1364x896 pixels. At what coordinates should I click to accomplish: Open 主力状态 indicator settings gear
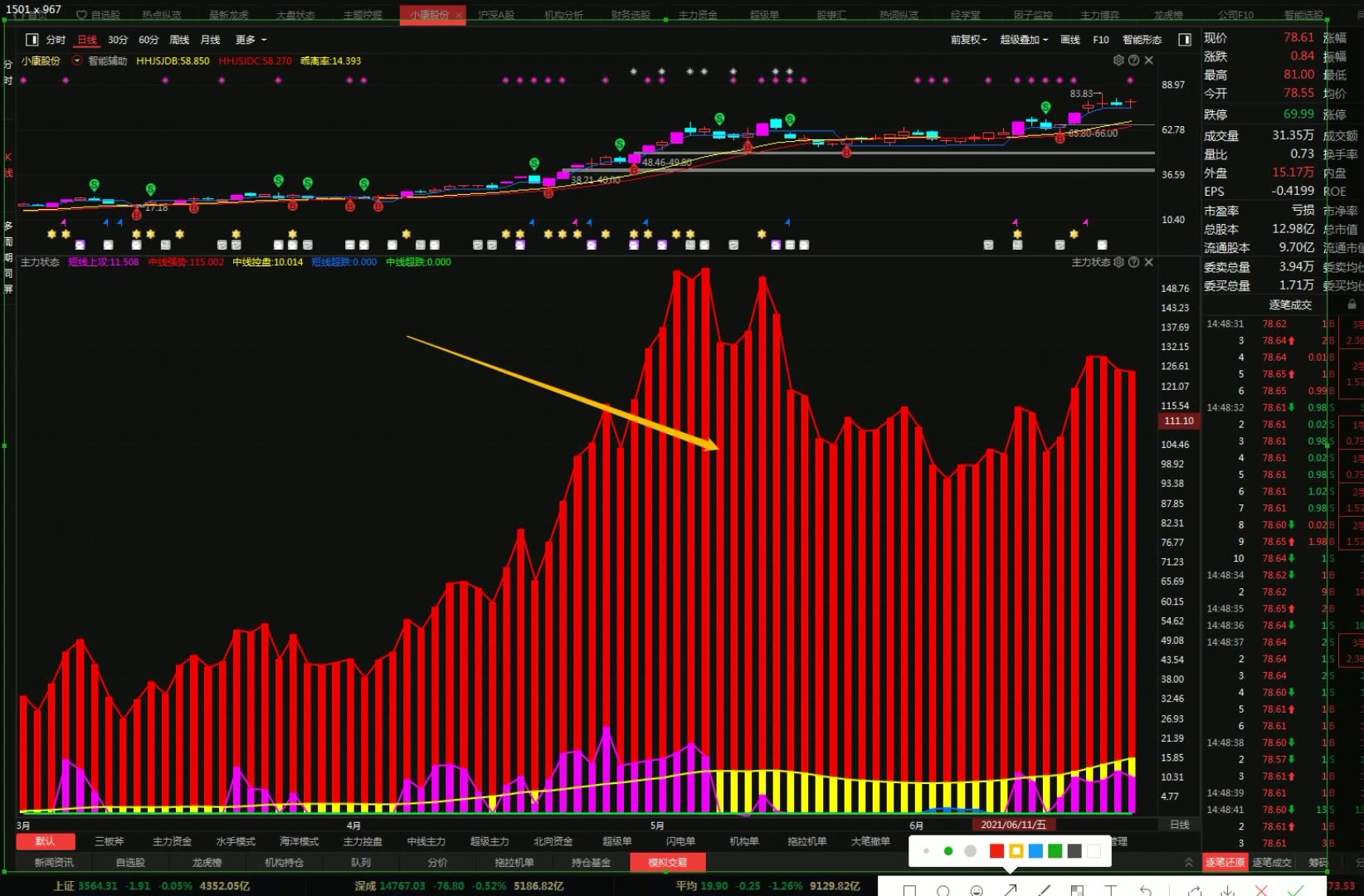coord(1118,262)
